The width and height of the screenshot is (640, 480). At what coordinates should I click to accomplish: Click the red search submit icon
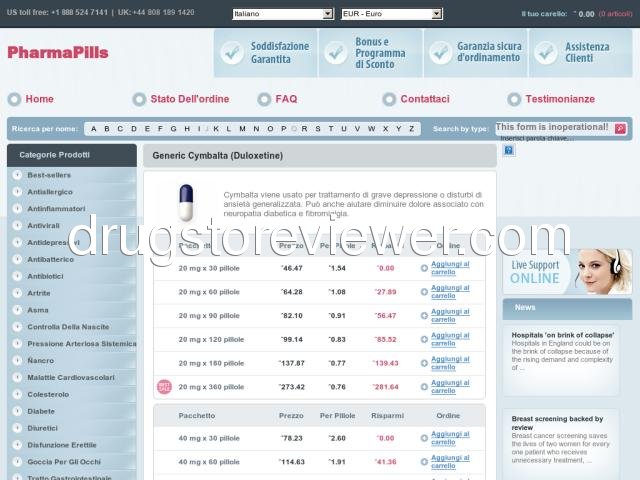click(x=620, y=129)
